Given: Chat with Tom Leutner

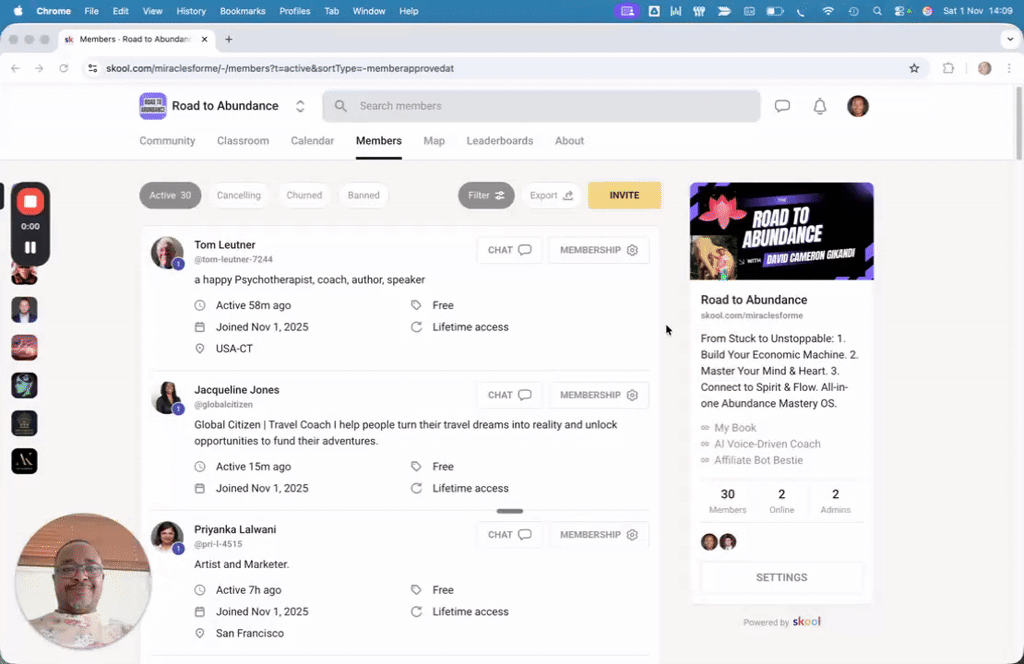Looking at the screenshot, I should coord(509,250).
